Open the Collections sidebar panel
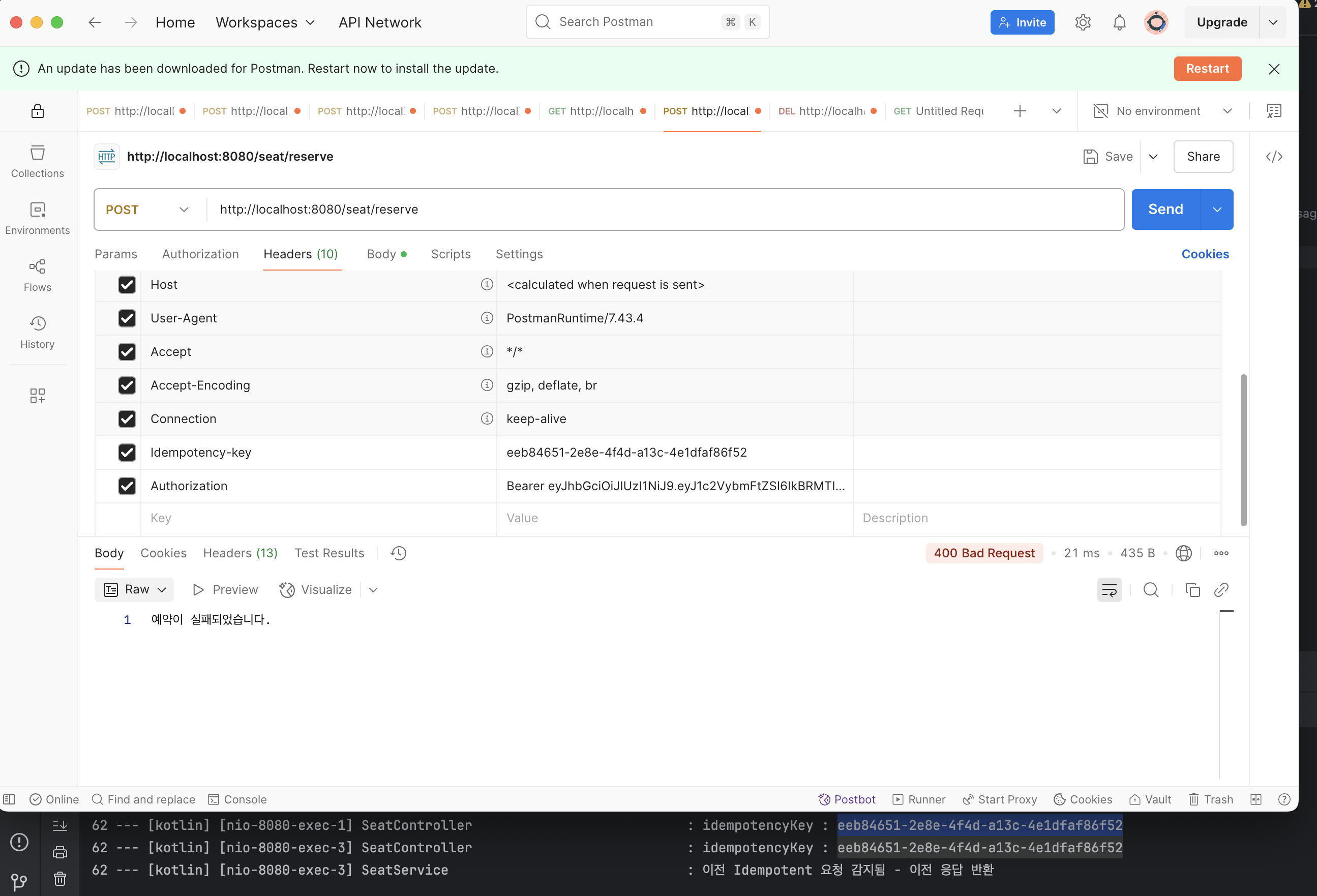 point(38,162)
